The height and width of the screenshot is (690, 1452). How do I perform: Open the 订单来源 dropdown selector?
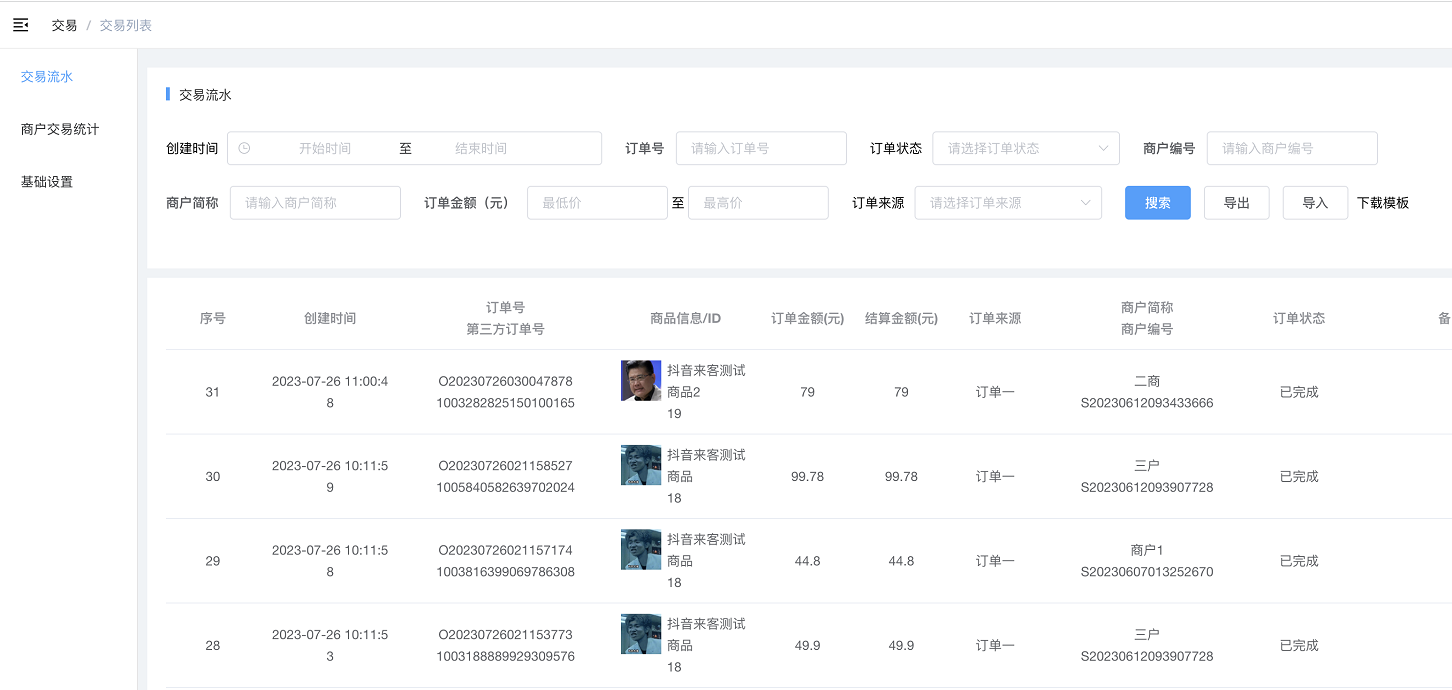(1008, 203)
